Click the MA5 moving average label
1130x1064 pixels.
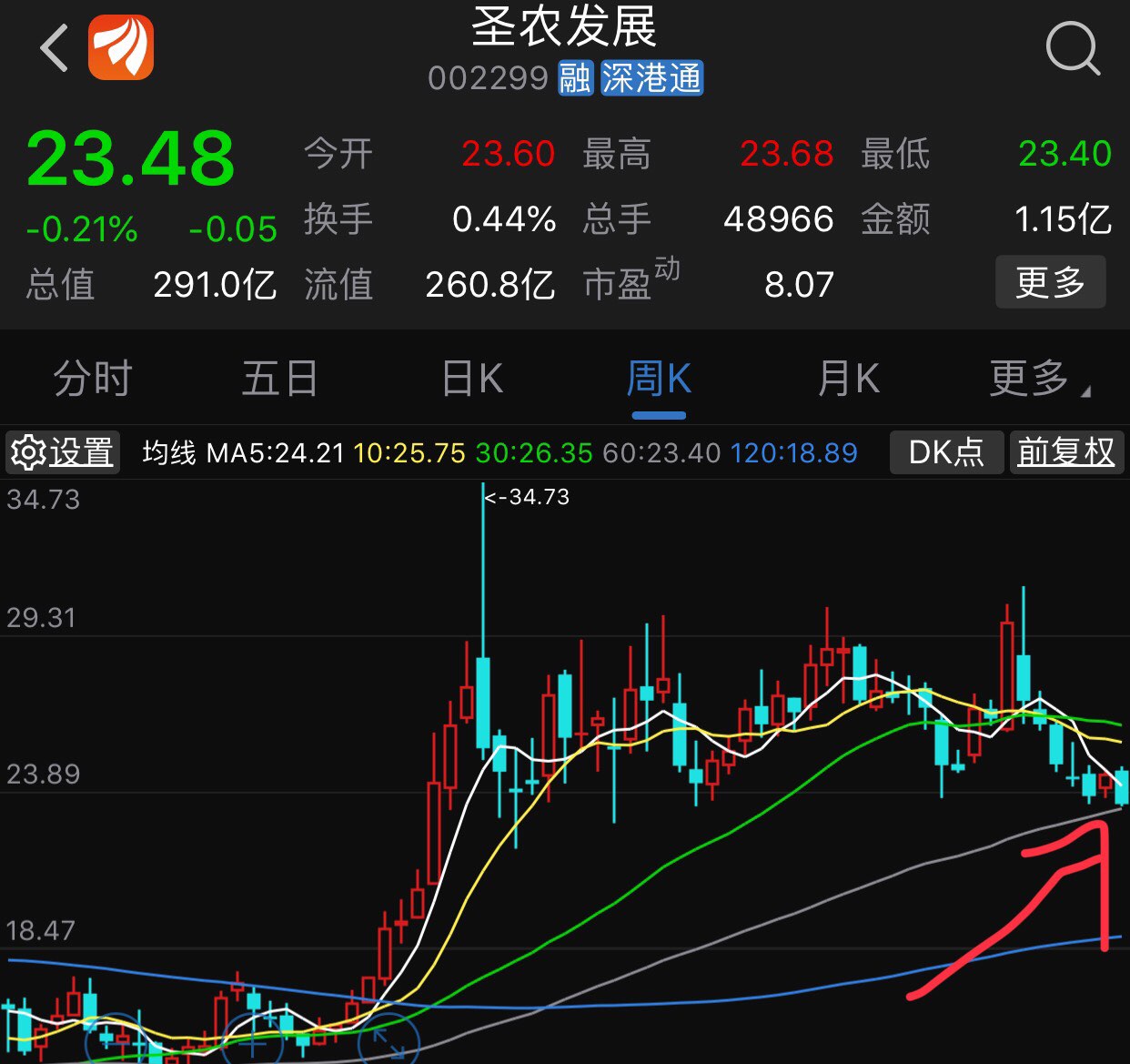coord(275,452)
